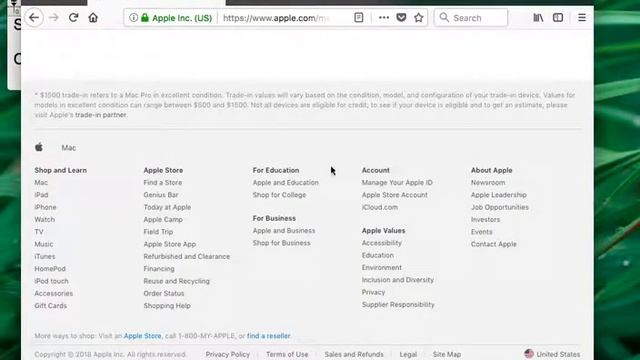Open Contact Apple

point(493,244)
